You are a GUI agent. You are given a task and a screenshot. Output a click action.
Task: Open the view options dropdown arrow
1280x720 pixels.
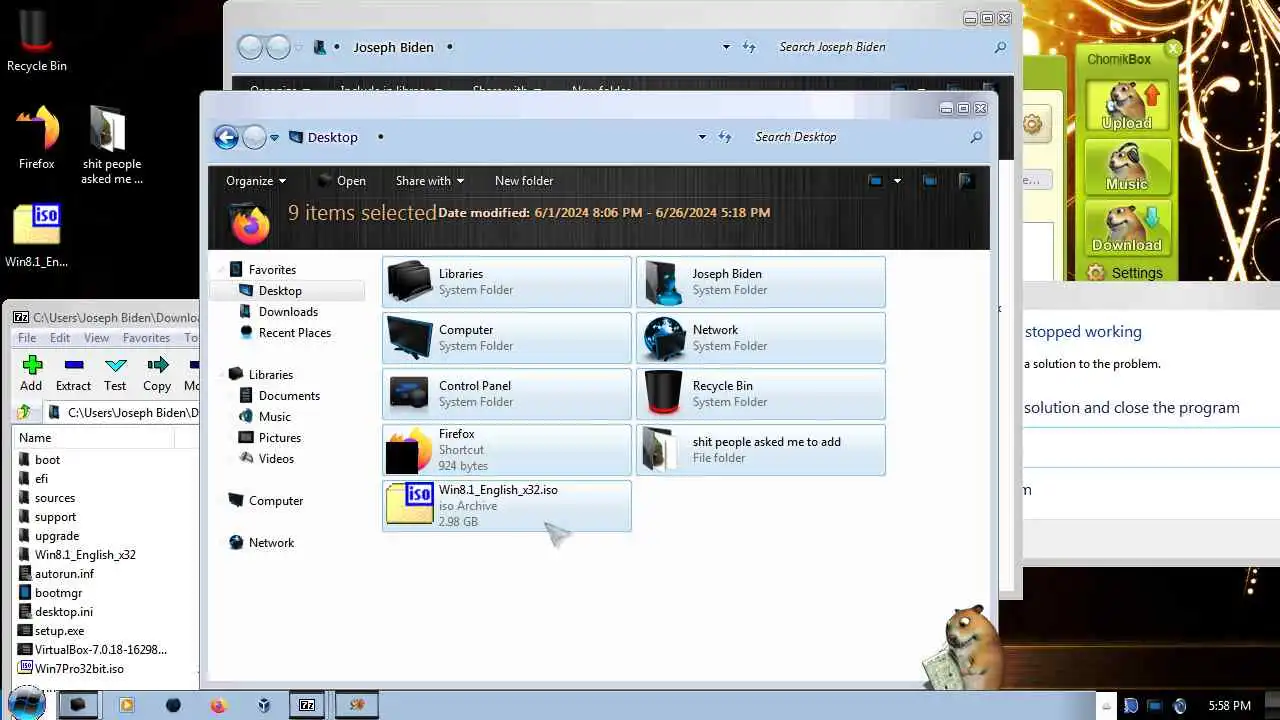(x=897, y=181)
